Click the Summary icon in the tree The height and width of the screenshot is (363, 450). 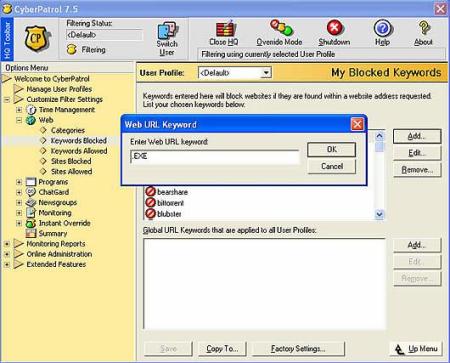(x=31, y=233)
